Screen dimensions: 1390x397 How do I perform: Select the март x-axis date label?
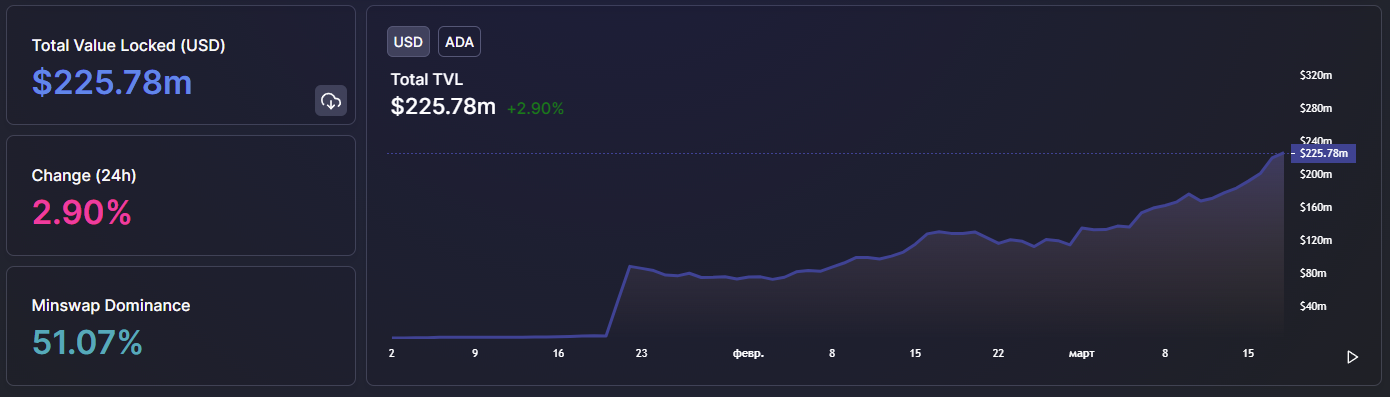point(1081,353)
